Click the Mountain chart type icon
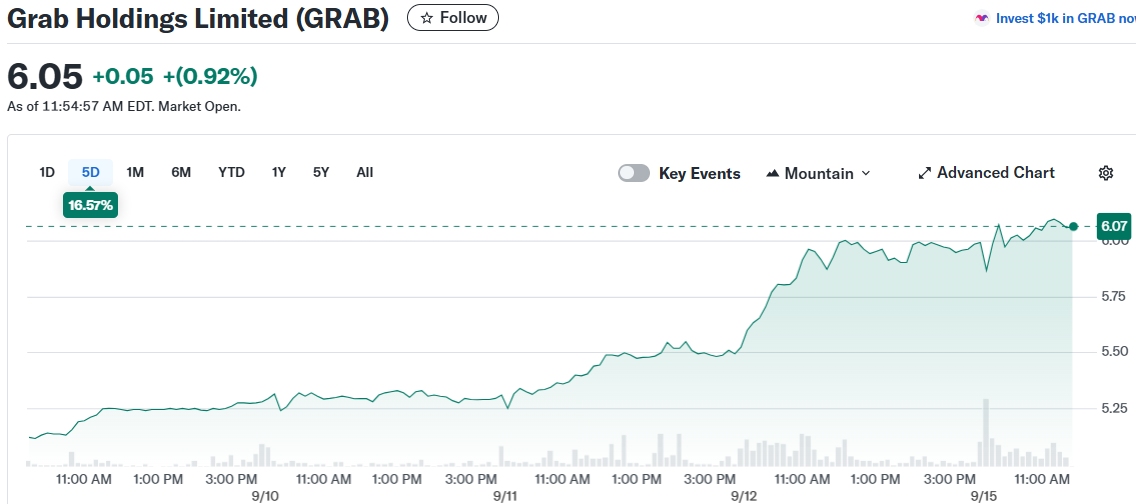Image resolution: width=1136 pixels, height=504 pixels. (x=773, y=174)
